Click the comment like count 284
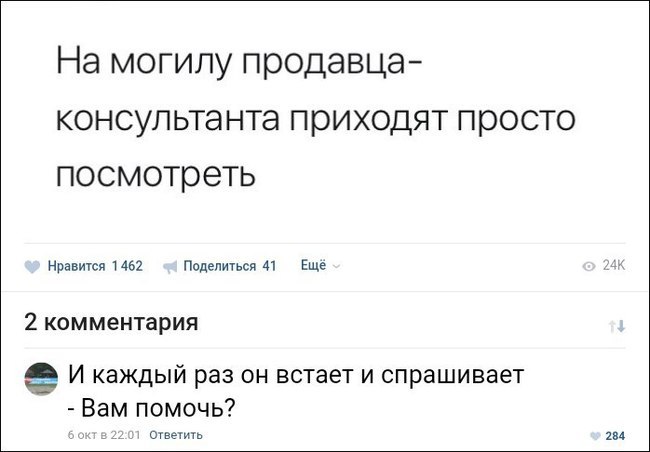Image resolution: width=650 pixels, height=452 pixels. (615, 435)
